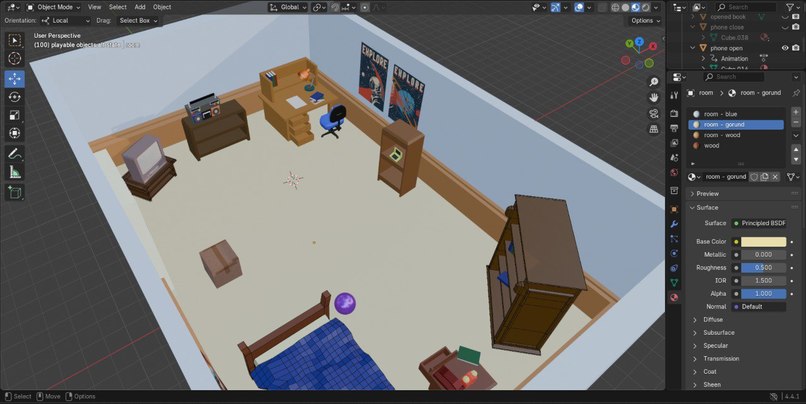Select the Transform tool
The height and width of the screenshot is (404, 806).
tap(14, 133)
